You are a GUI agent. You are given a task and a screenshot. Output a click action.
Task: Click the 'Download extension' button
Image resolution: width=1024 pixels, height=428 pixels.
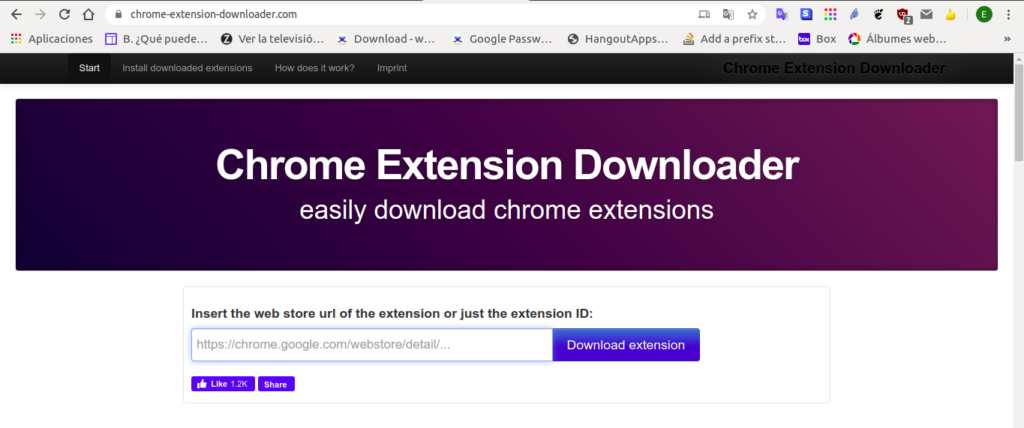pos(626,344)
